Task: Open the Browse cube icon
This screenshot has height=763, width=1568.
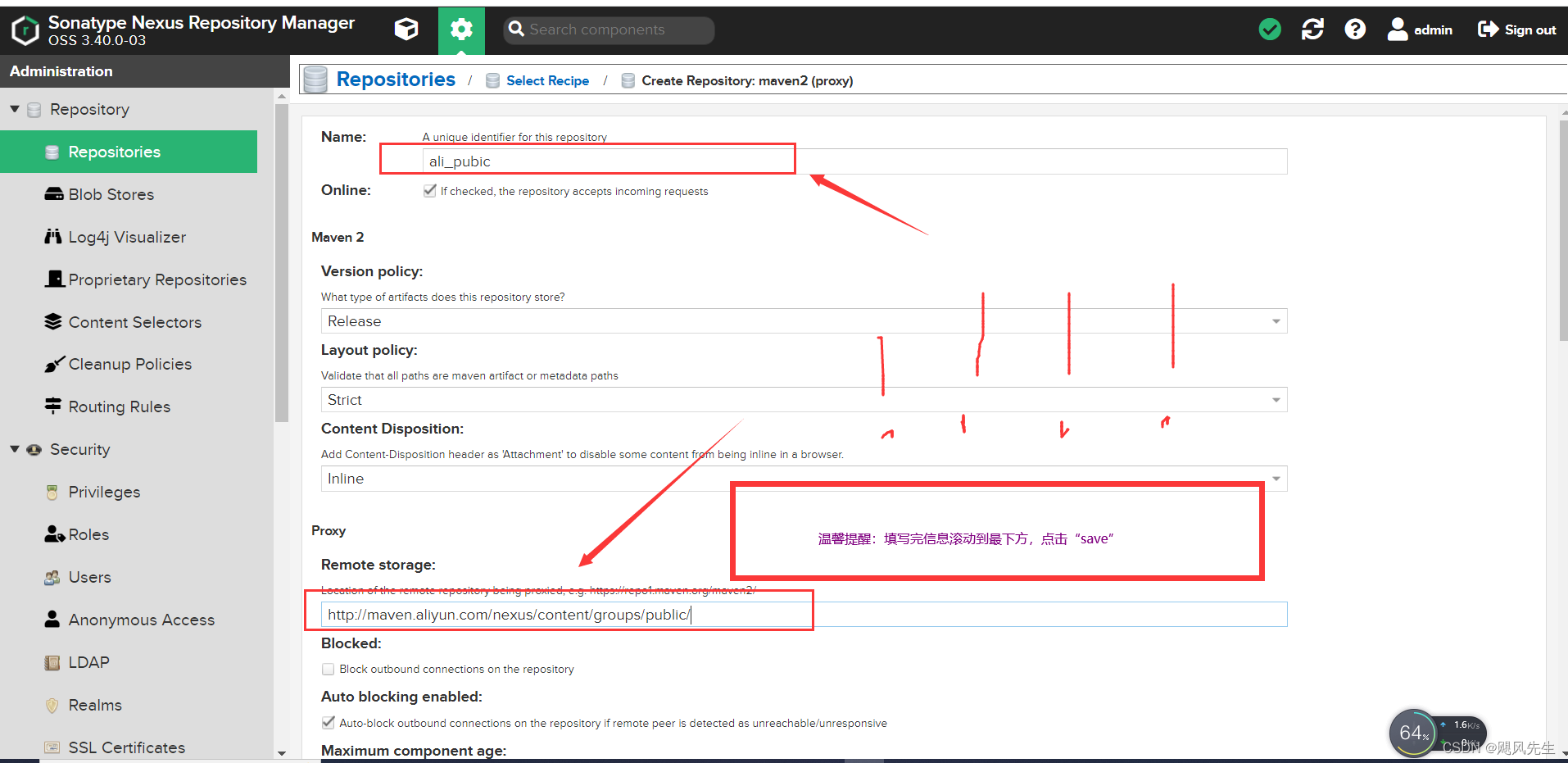Action: coord(406,30)
